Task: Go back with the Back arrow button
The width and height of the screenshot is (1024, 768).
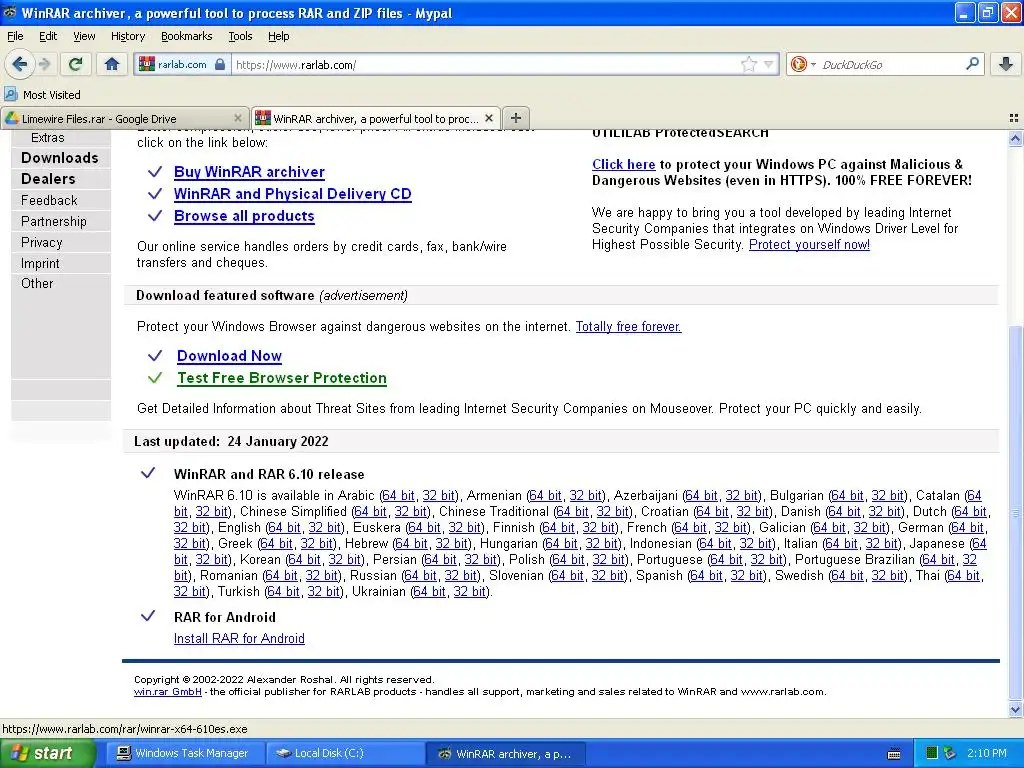Action: pyautogui.click(x=19, y=64)
